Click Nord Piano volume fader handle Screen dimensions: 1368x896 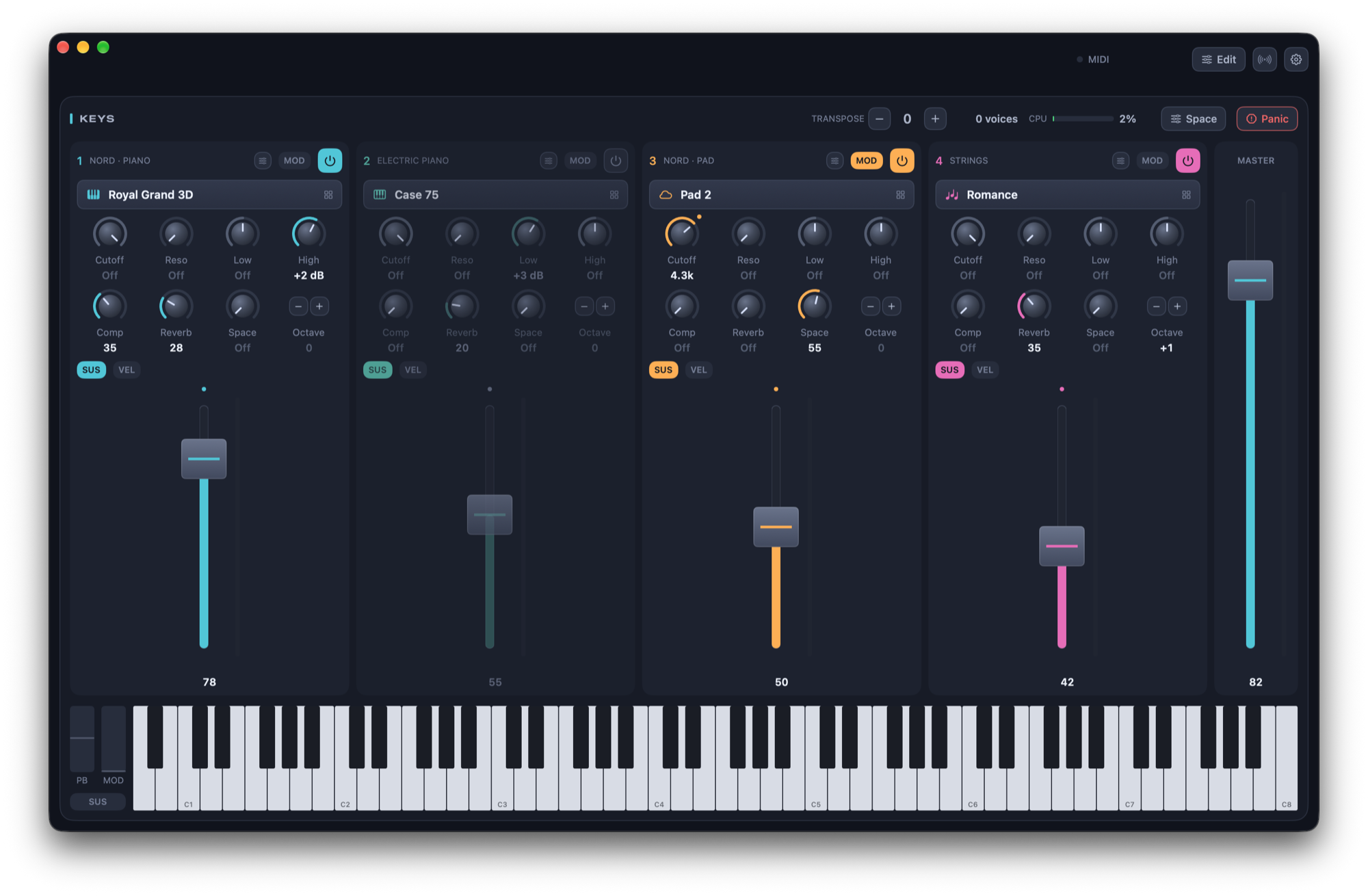pyautogui.click(x=204, y=459)
